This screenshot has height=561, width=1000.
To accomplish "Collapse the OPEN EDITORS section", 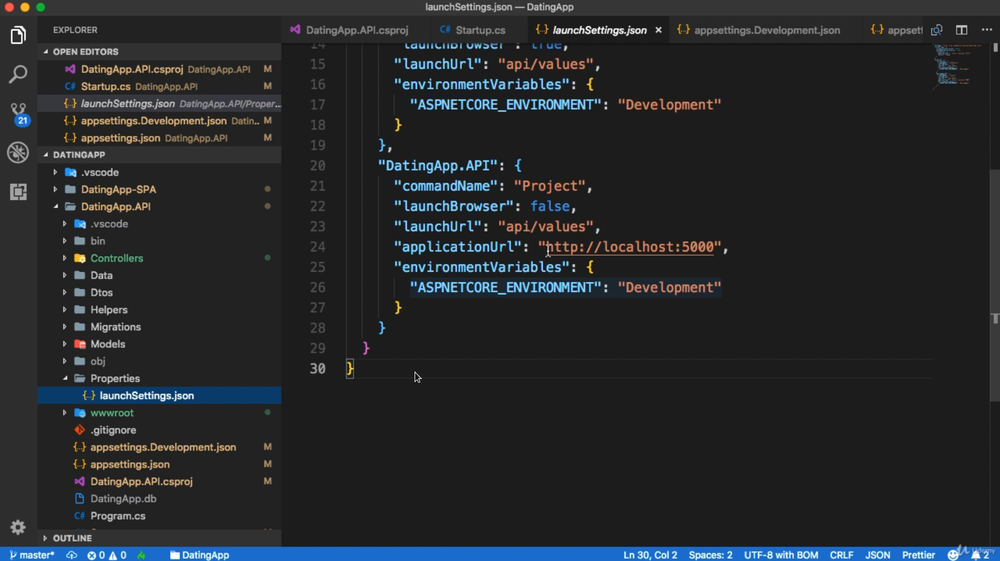I will [85, 51].
